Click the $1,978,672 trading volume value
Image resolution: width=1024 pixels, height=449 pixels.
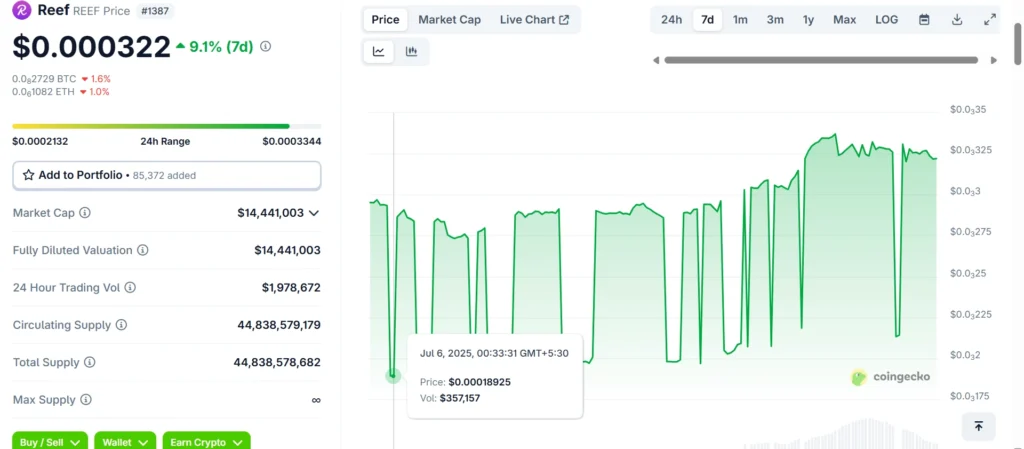[x=291, y=287]
